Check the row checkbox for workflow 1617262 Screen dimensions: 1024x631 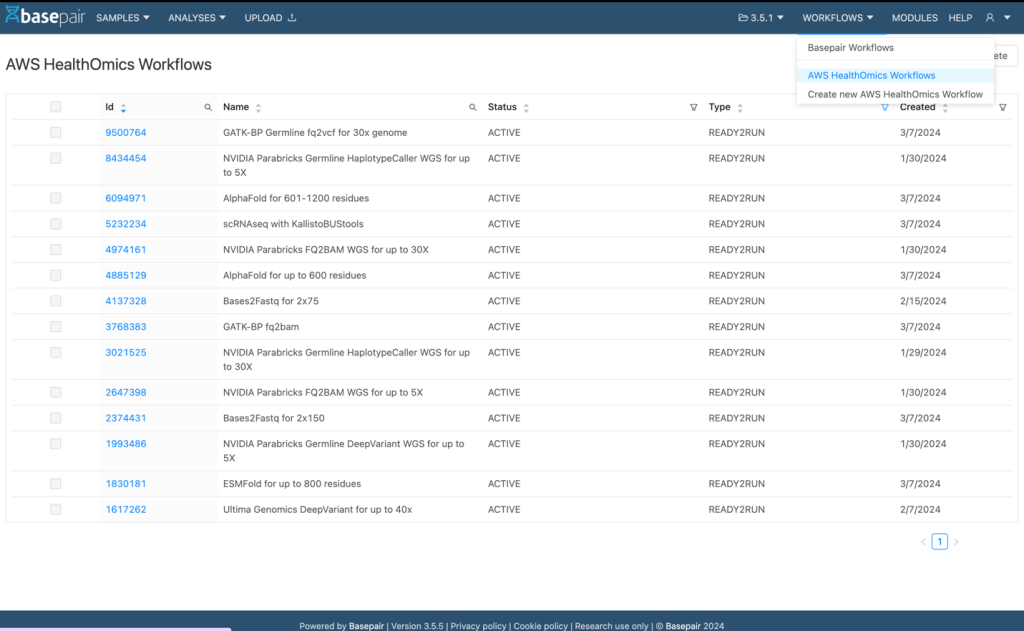tap(55, 509)
